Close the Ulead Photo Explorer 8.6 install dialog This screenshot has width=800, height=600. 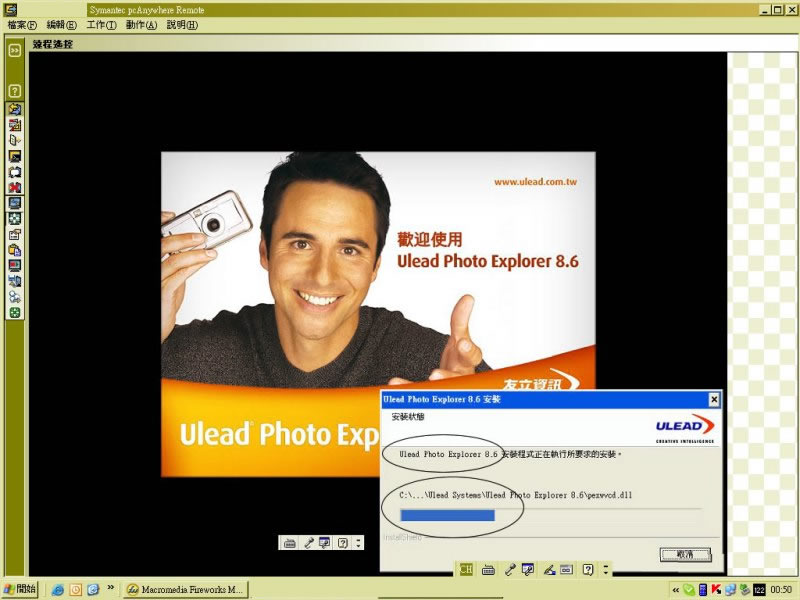[x=714, y=399]
